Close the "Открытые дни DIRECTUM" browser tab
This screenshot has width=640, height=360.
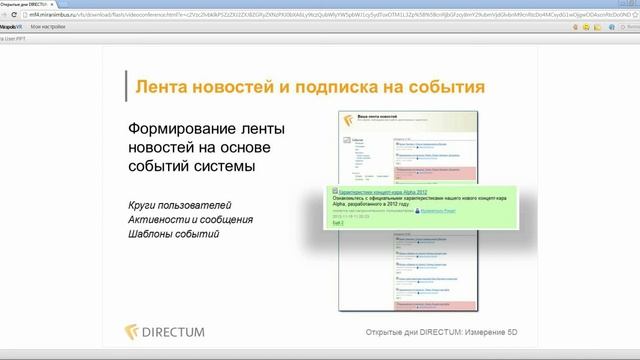[x=52, y=4]
